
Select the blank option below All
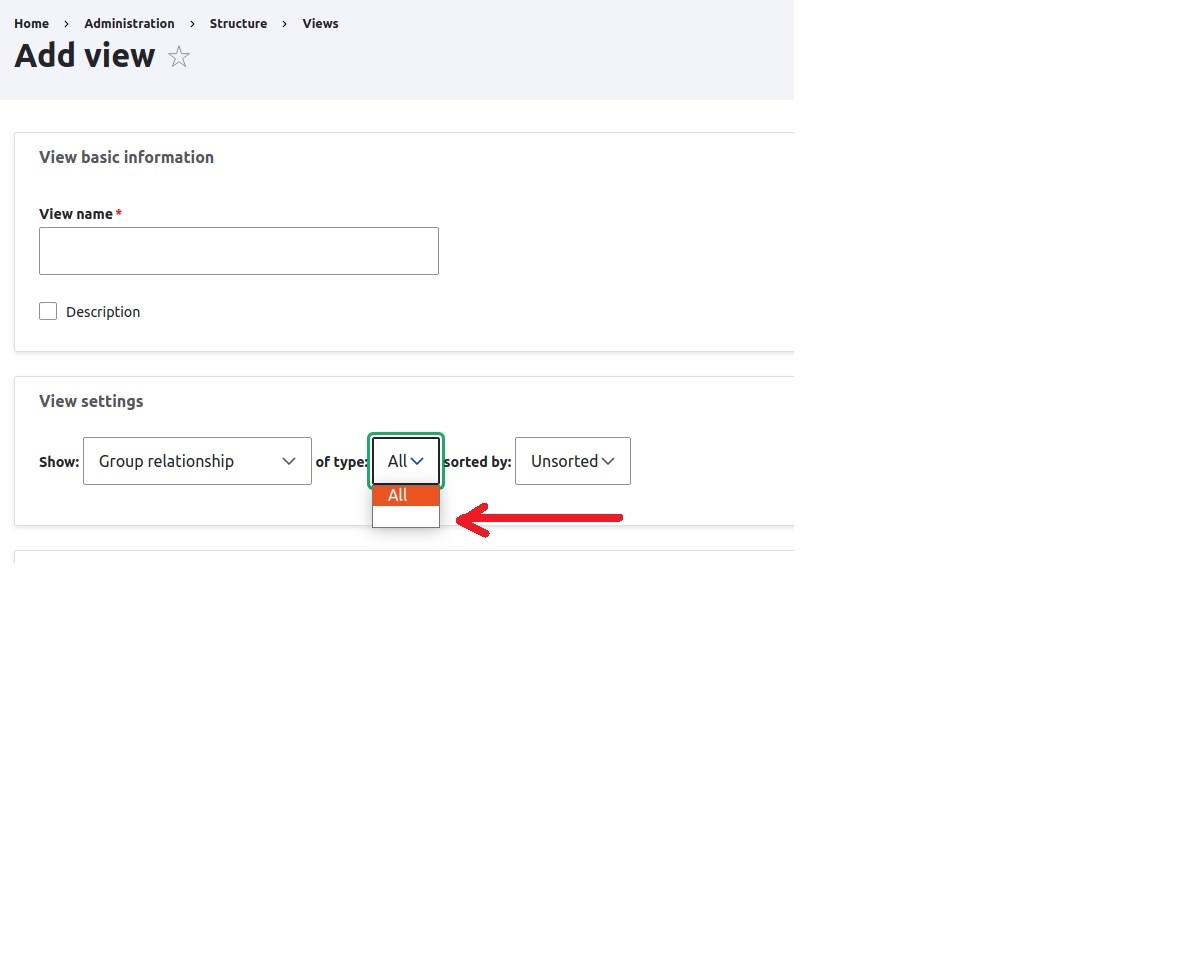tap(405, 517)
